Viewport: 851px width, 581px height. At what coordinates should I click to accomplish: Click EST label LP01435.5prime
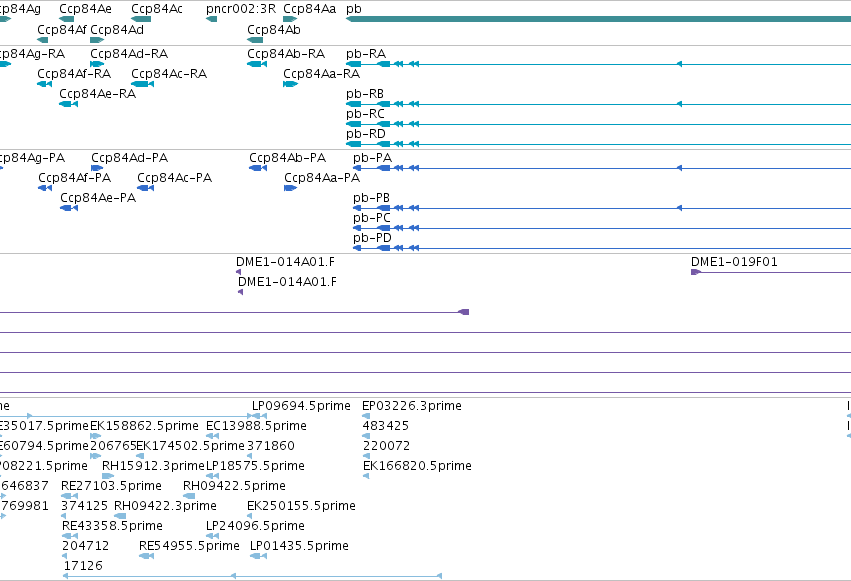(x=299, y=546)
